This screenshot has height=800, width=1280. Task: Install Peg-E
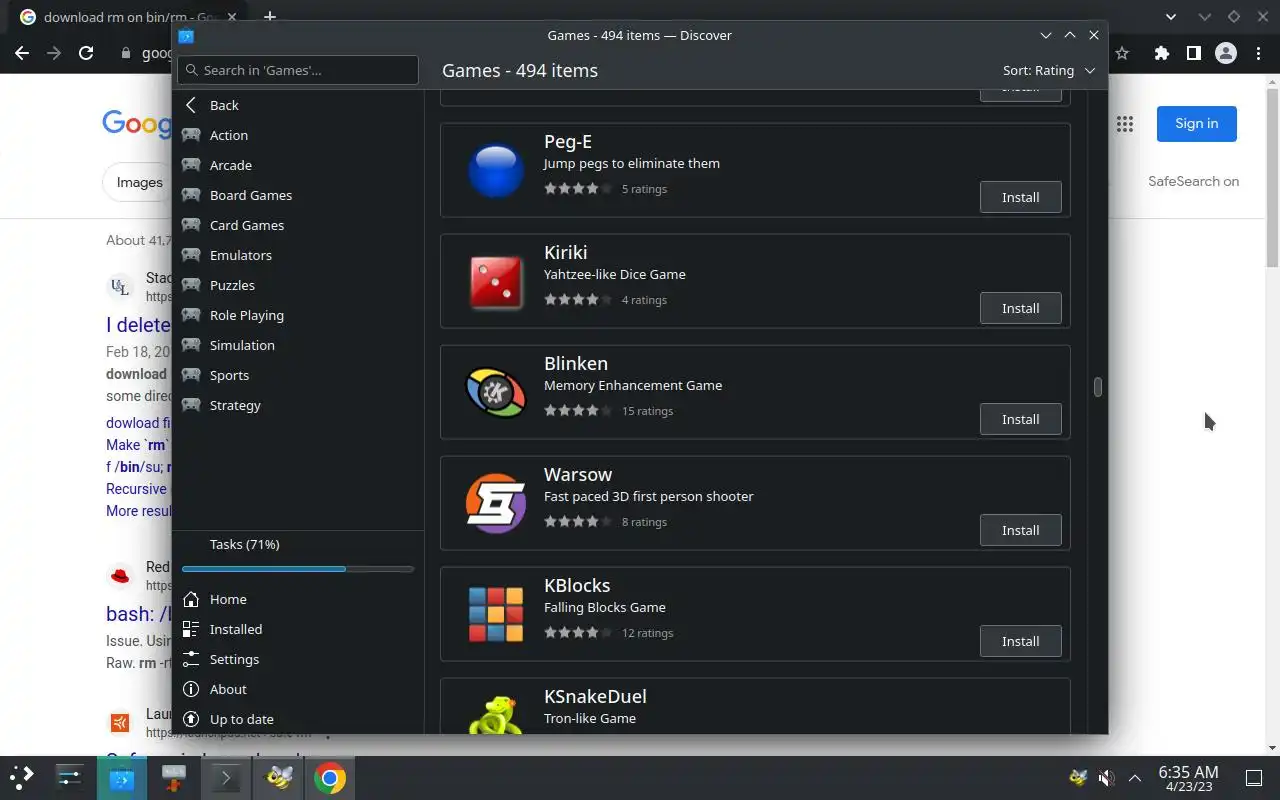pyautogui.click(x=1020, y=197)
